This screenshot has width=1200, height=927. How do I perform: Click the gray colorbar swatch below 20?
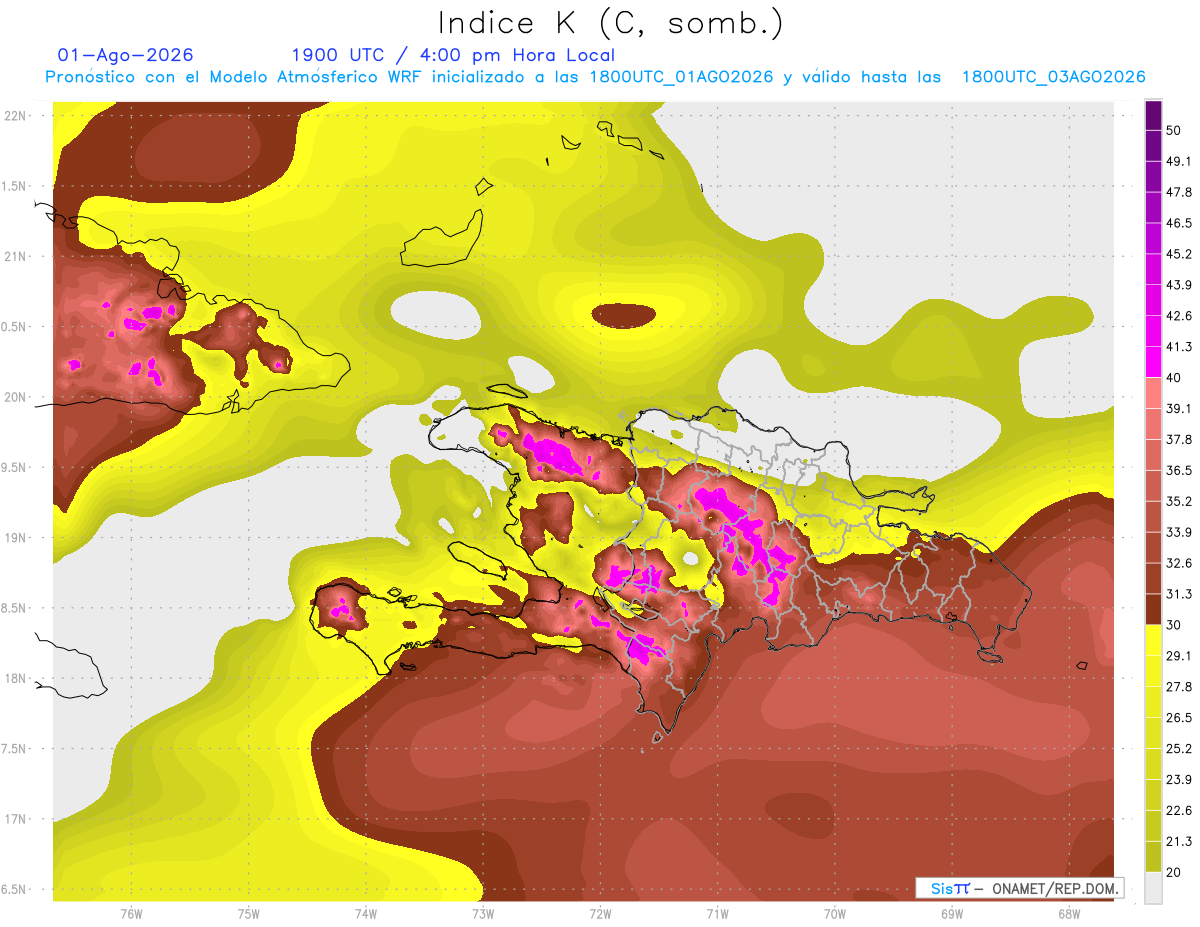point(1153,887)
